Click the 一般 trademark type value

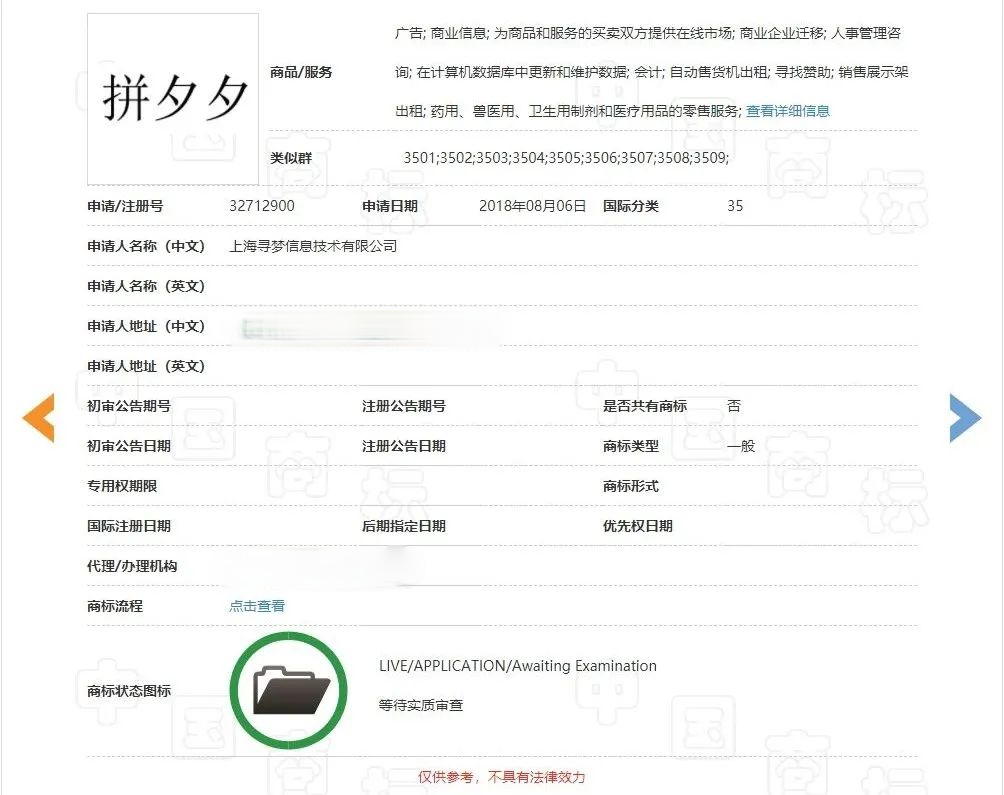(741, 446)
